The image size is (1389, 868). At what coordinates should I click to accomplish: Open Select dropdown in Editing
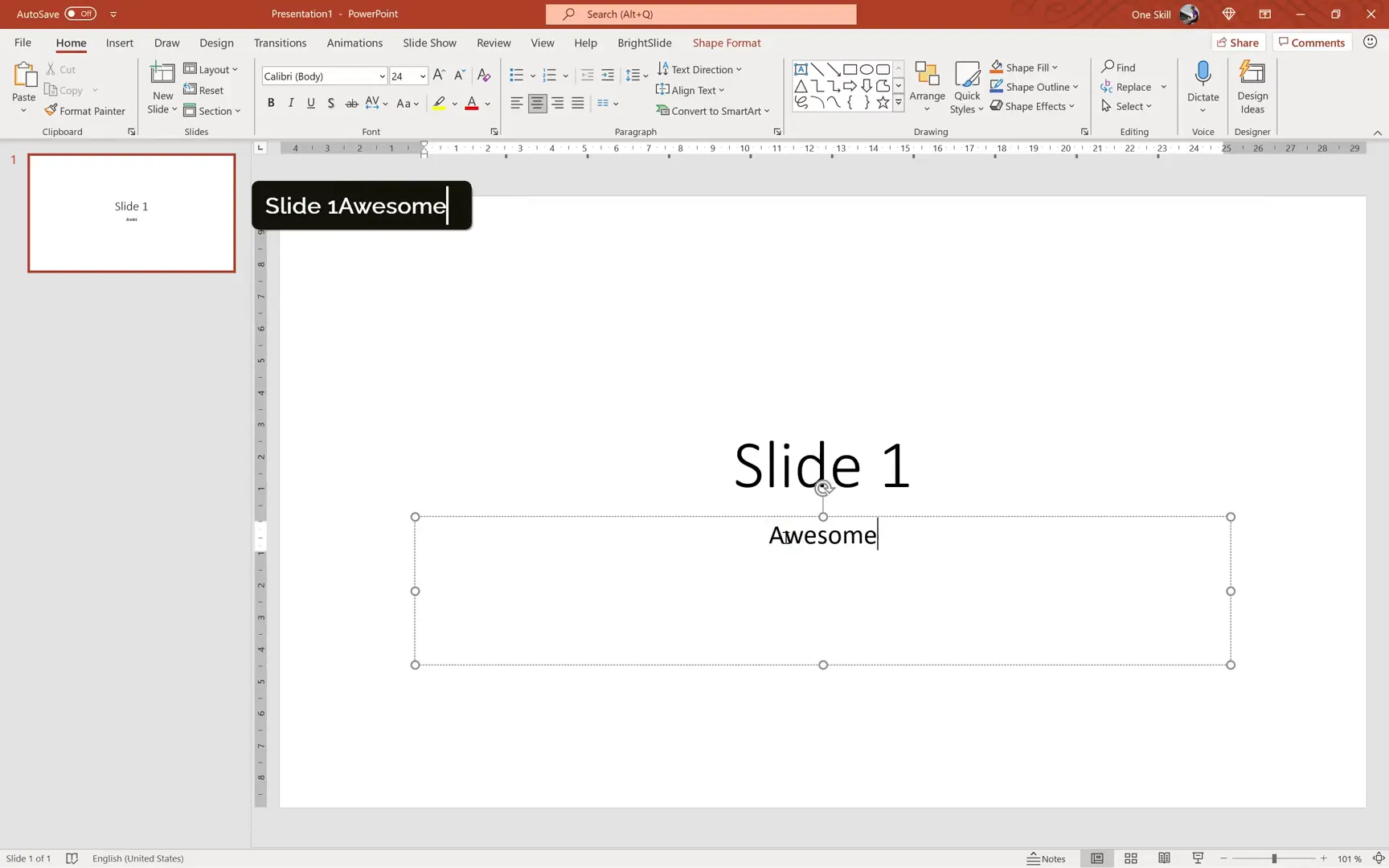coord(1128,106)
